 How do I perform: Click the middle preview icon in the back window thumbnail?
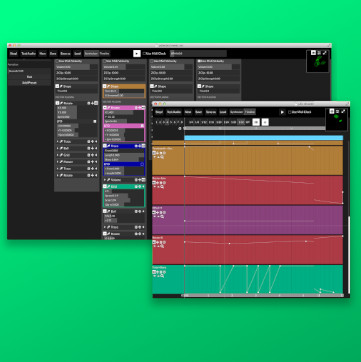[x=319, y=53]
